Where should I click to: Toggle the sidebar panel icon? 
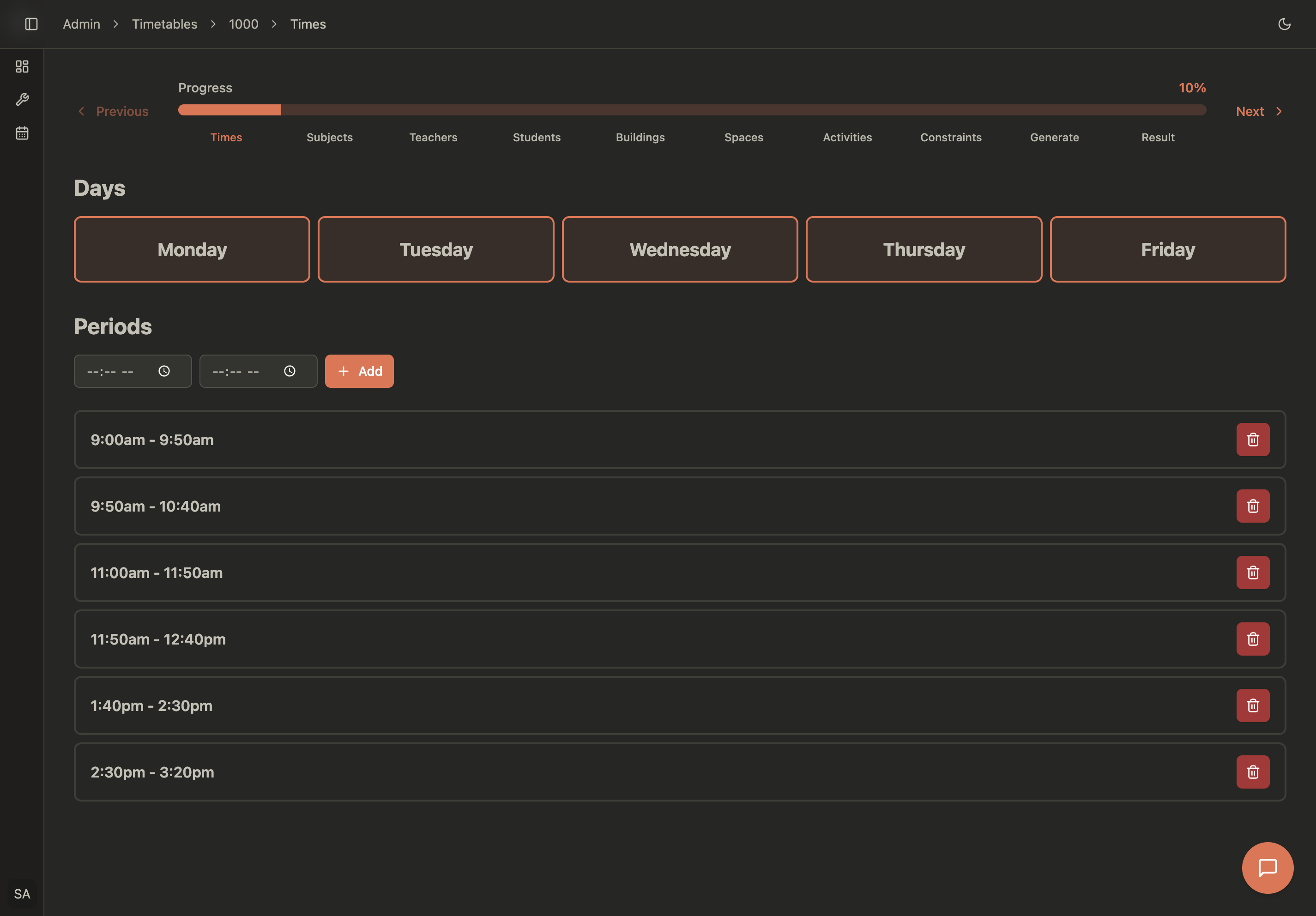coord(31,24)
